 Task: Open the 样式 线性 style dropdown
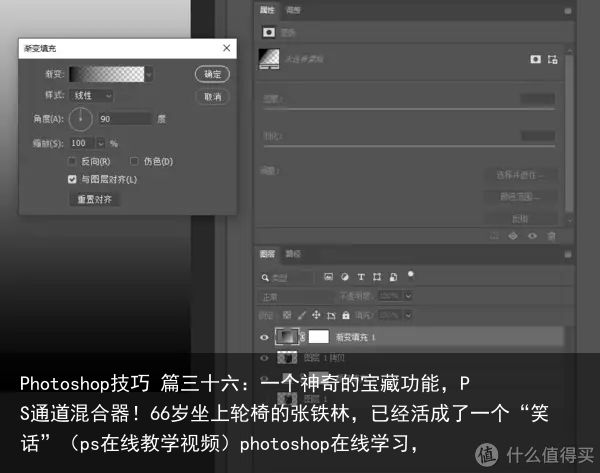[91, 95]
